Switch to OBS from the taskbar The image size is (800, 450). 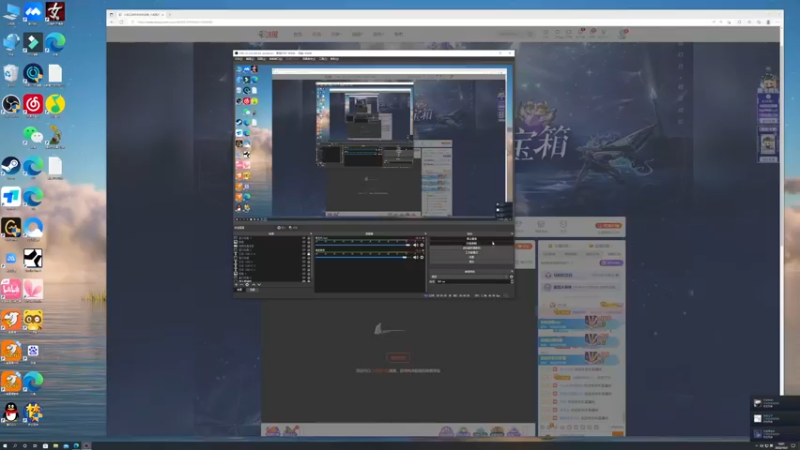click(87, 446)
